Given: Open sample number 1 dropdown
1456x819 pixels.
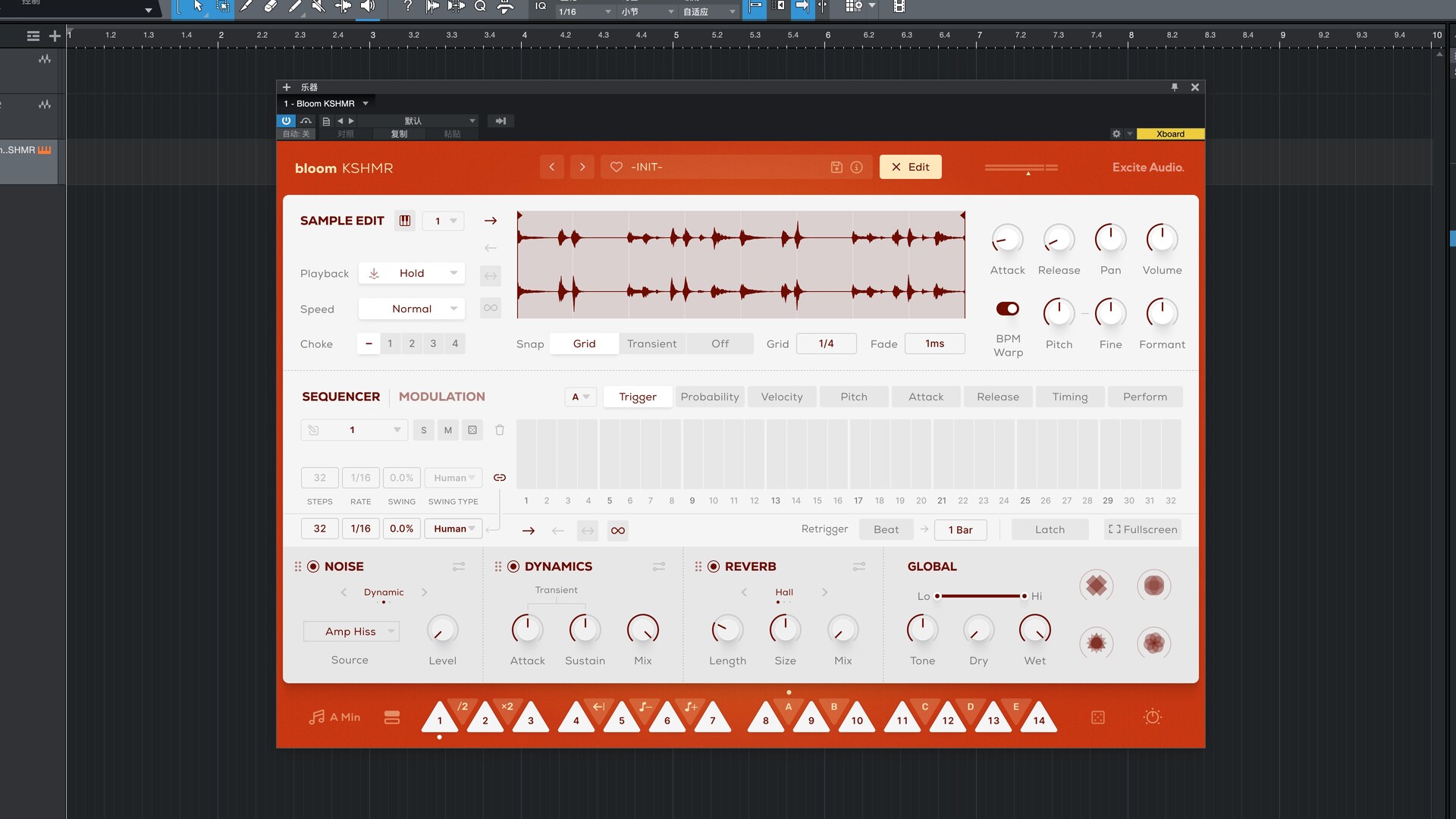Looking at the screenshot, I should click(444, 221).
